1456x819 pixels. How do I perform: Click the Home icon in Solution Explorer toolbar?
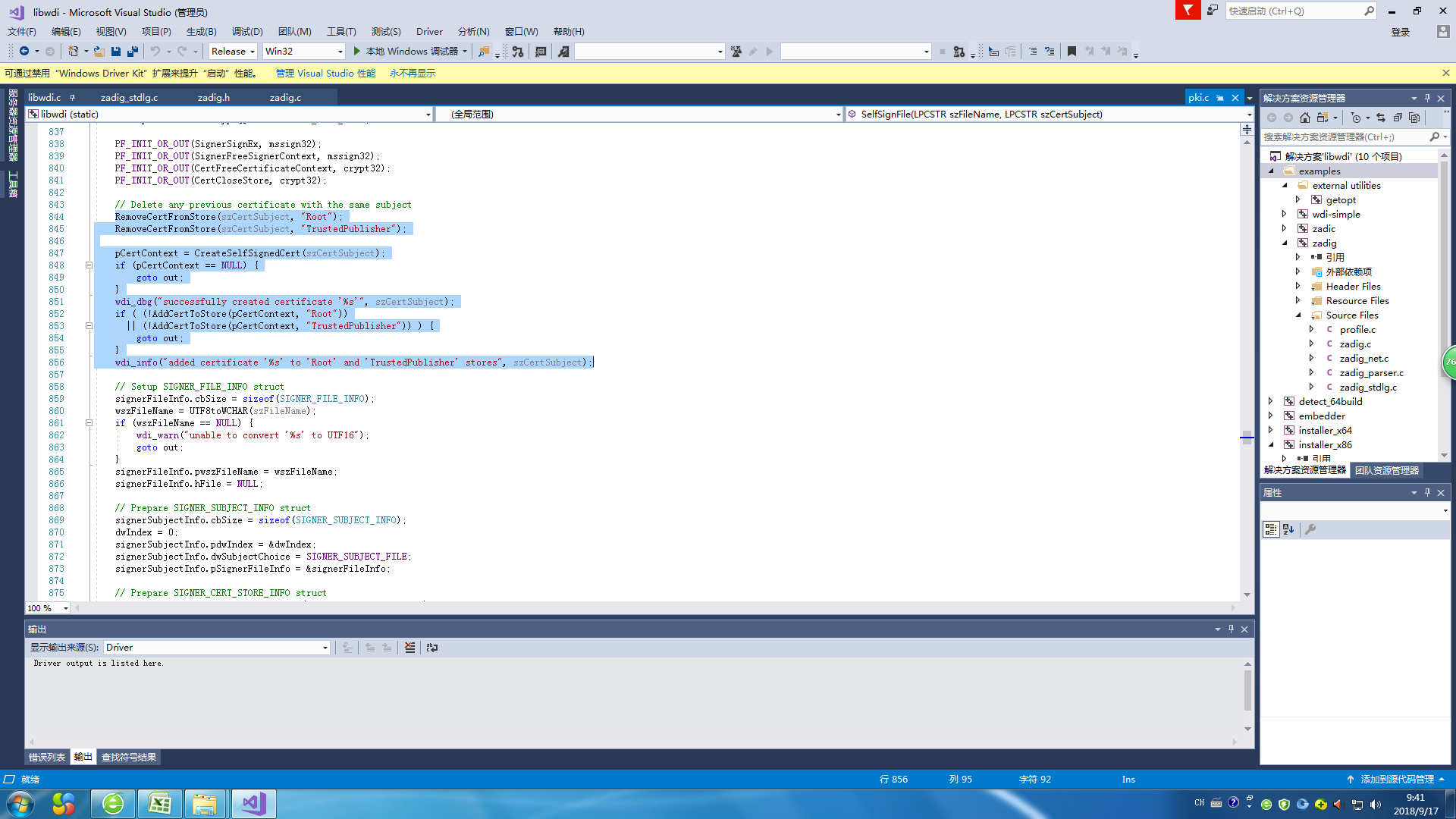pyautogui.click(x=1305, y=118)
